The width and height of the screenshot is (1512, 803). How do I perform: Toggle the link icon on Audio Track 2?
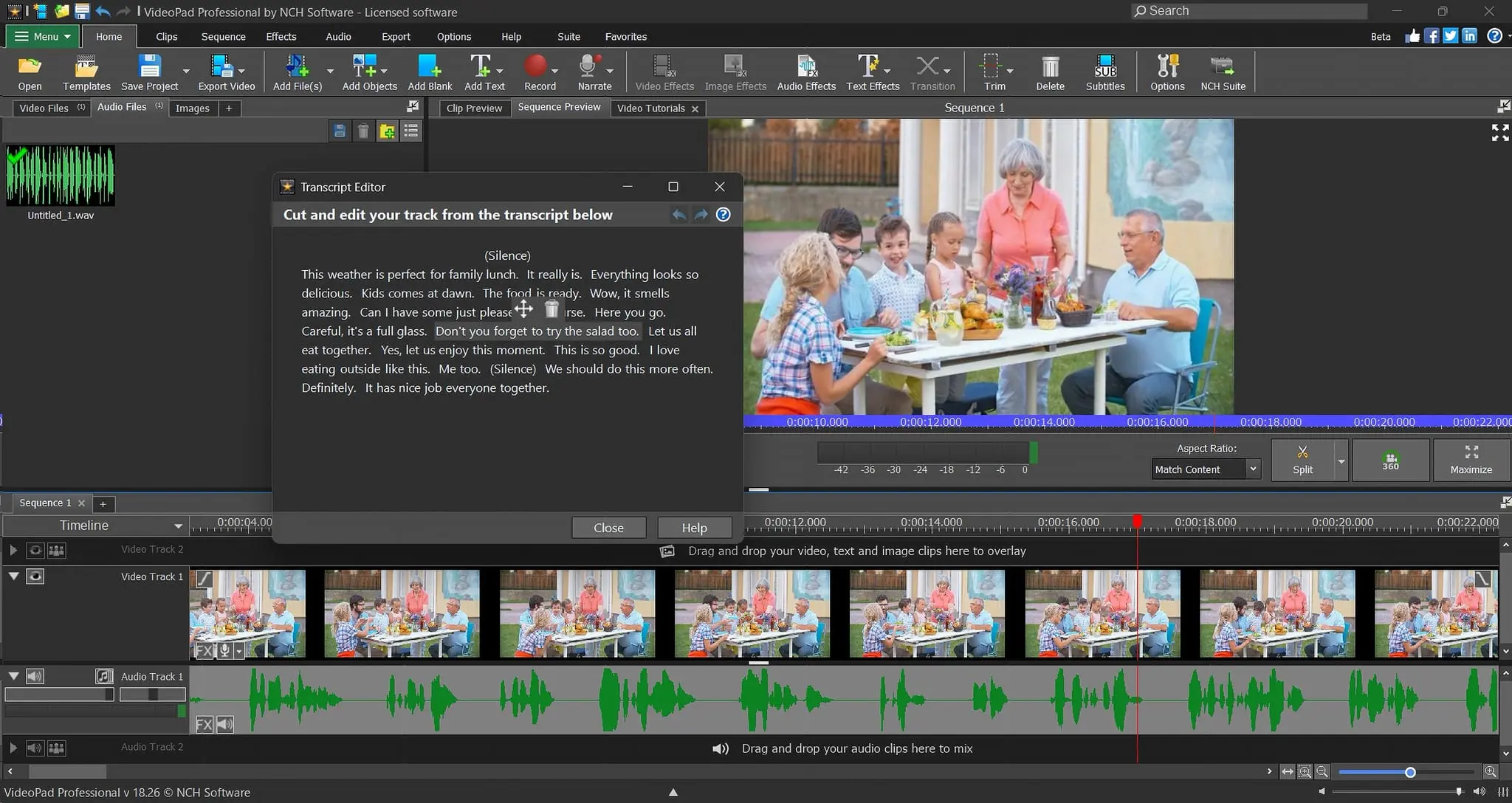[56, 748]
